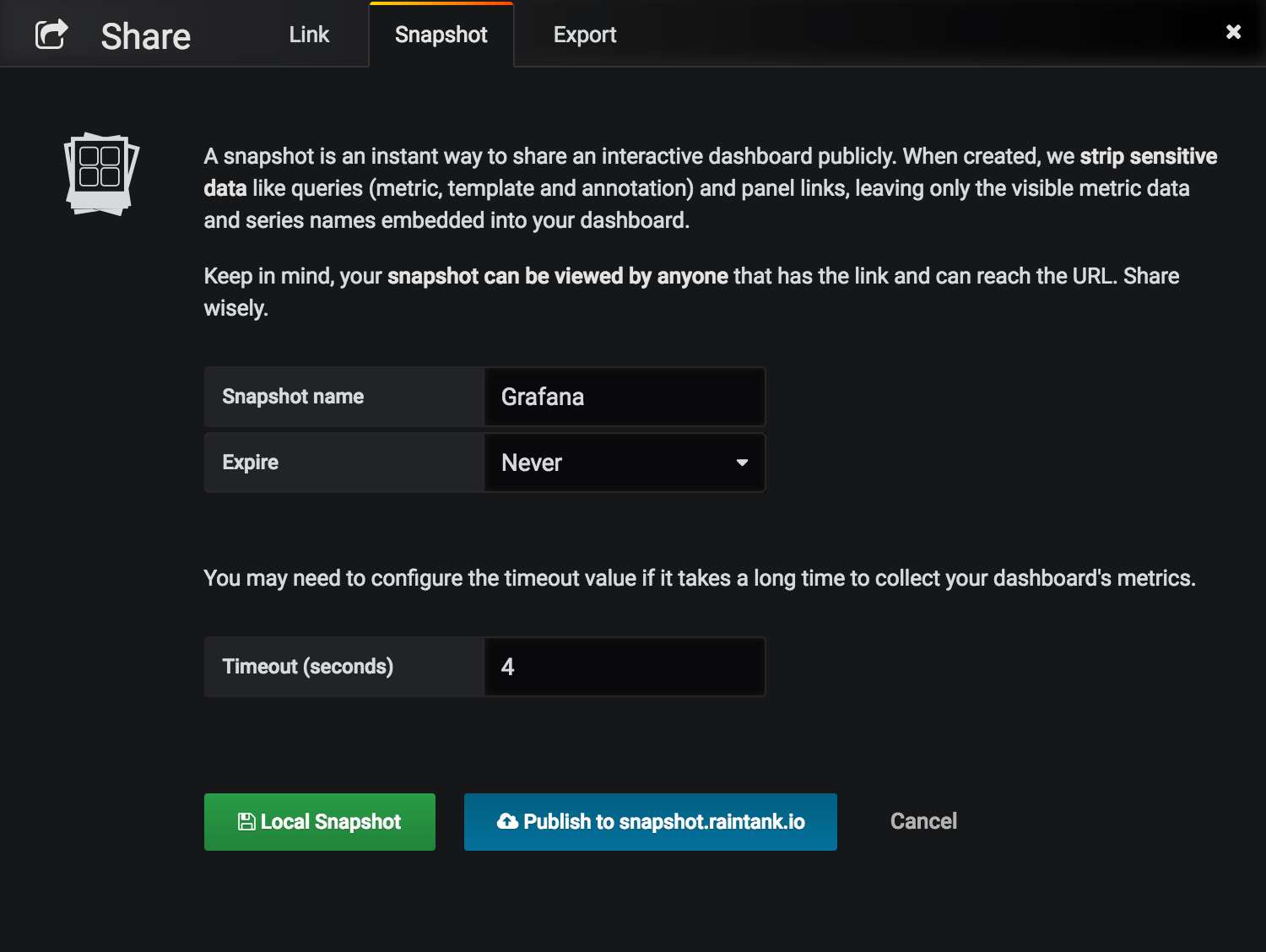Expand the Expire dropdown caret arrow
1266x952 pixels.
pos(742,462)
